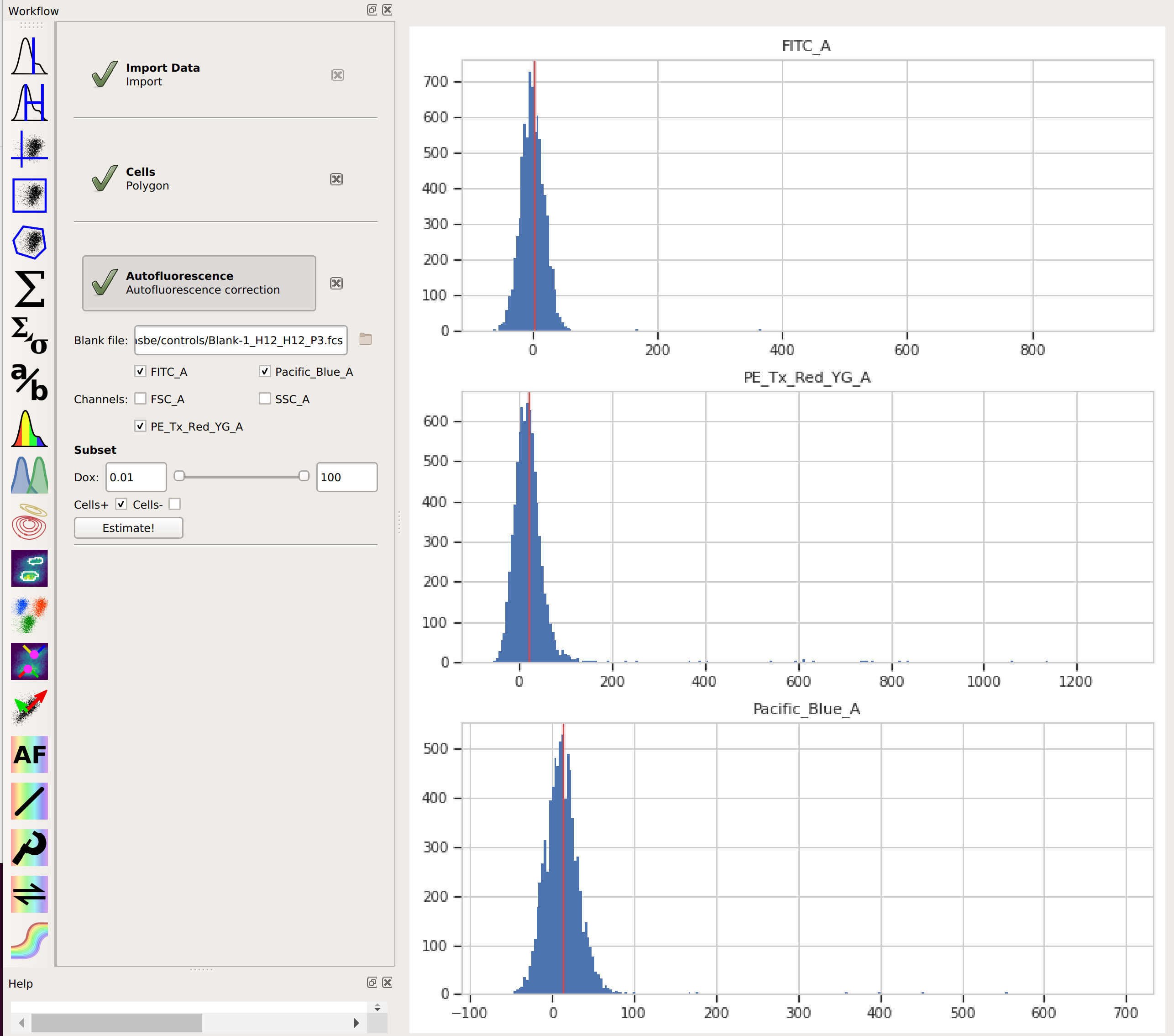Toggle the Cells+ subset checkbox
1174x1036 pixels.
[121, 504]
